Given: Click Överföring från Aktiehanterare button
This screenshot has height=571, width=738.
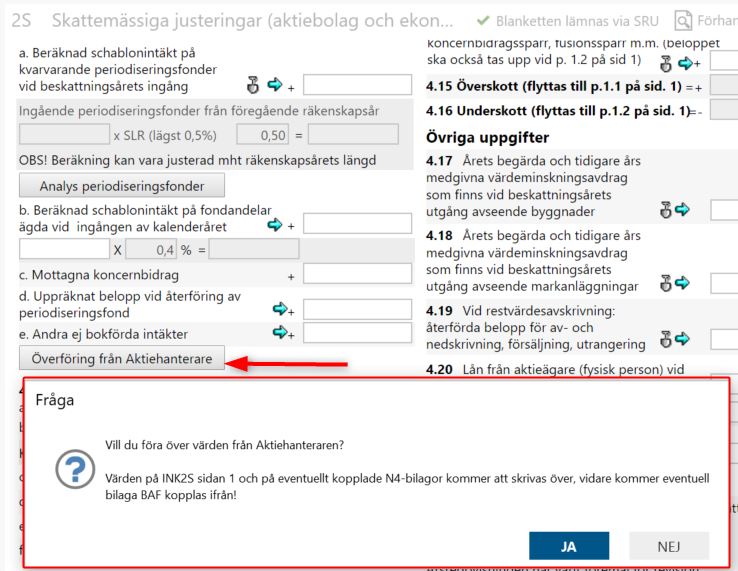Looking at the screenshot, I should [121, 359].
